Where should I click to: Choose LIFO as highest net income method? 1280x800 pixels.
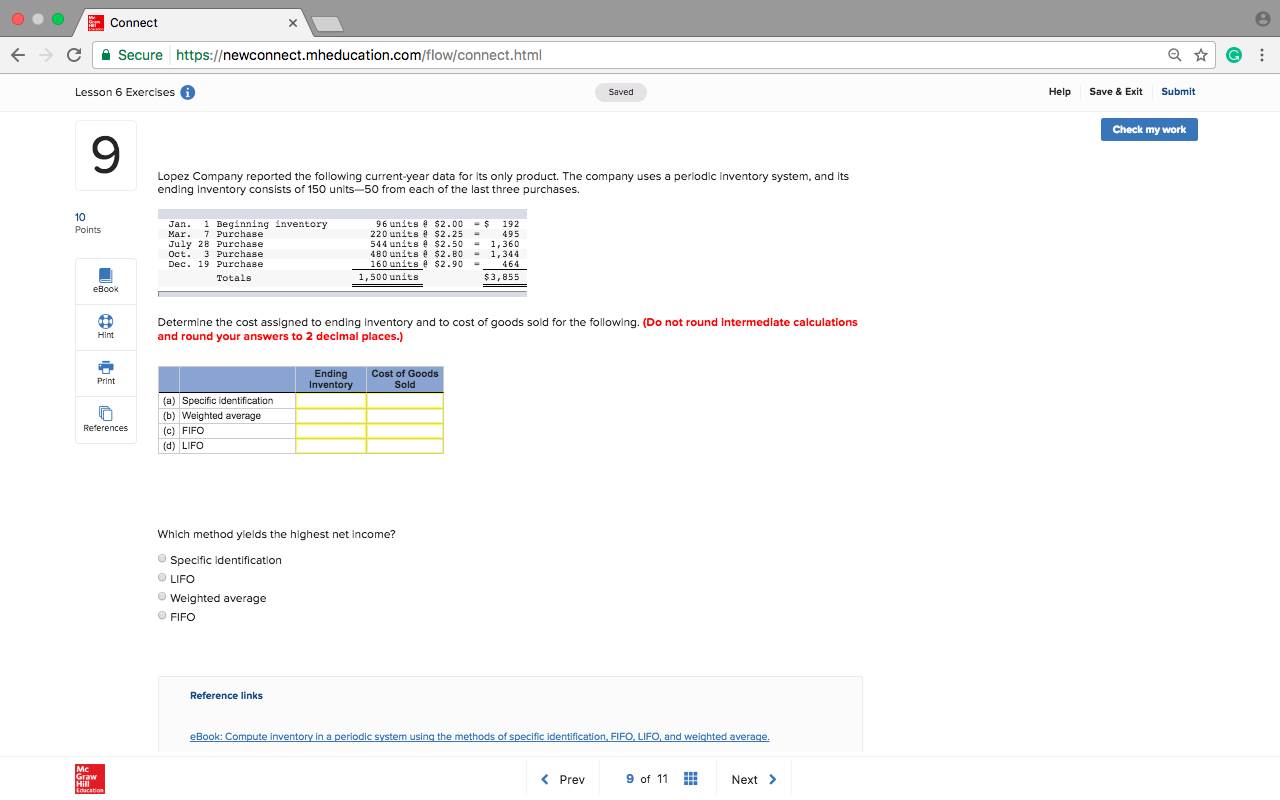pyautogui.click(x=161, y=577)
